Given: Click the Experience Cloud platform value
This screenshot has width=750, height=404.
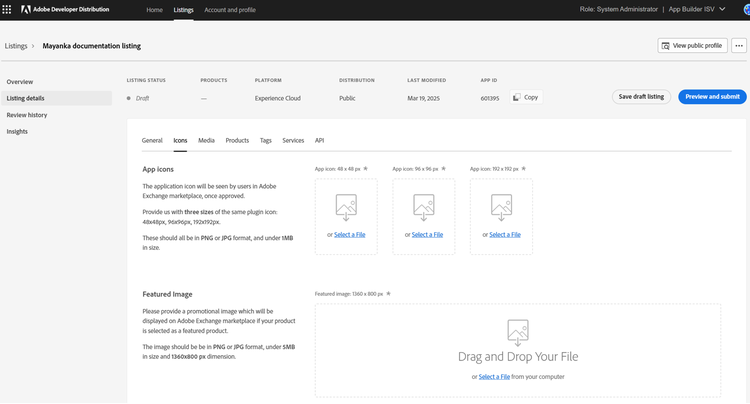Looking at the screenshot, I should tap(277, 98).
